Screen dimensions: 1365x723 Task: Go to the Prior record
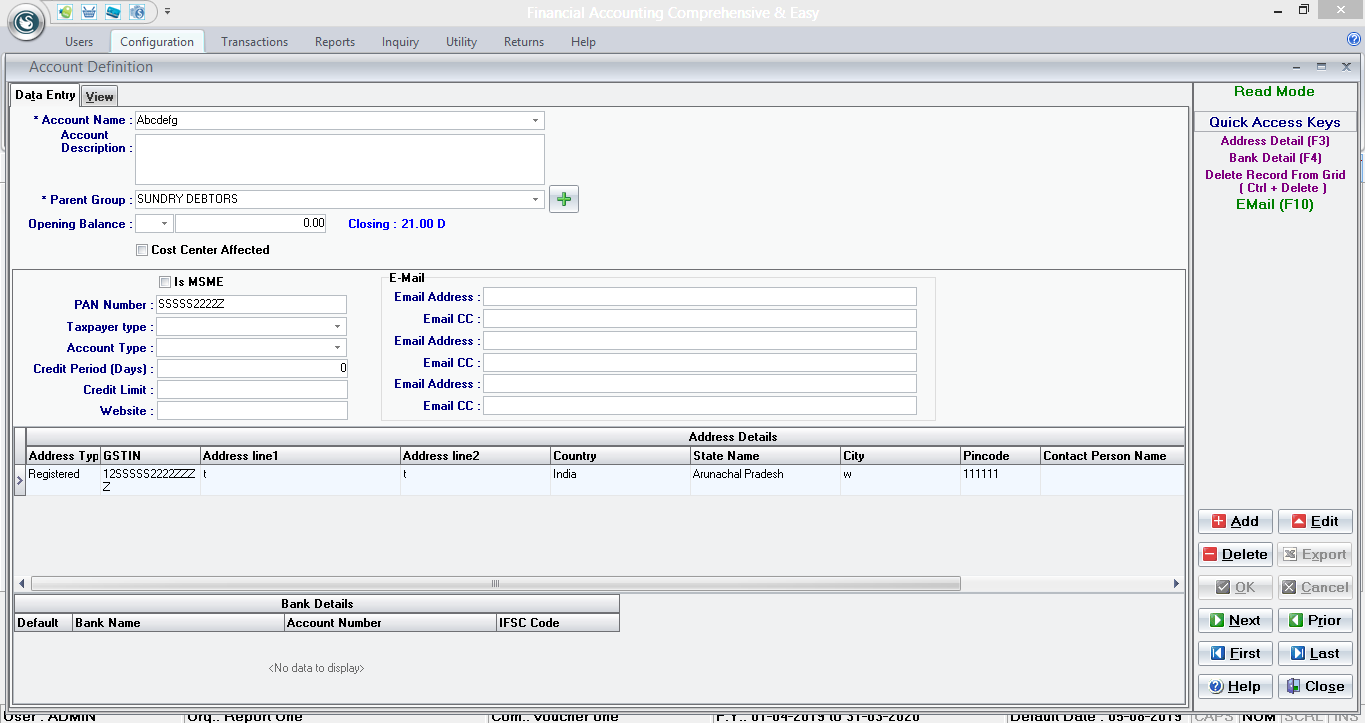pyautogui.click(x=1315, y=620)
